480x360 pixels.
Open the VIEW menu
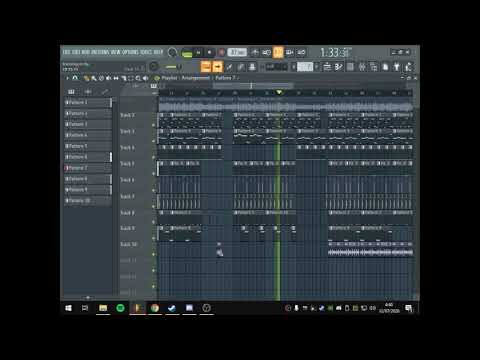115,52
